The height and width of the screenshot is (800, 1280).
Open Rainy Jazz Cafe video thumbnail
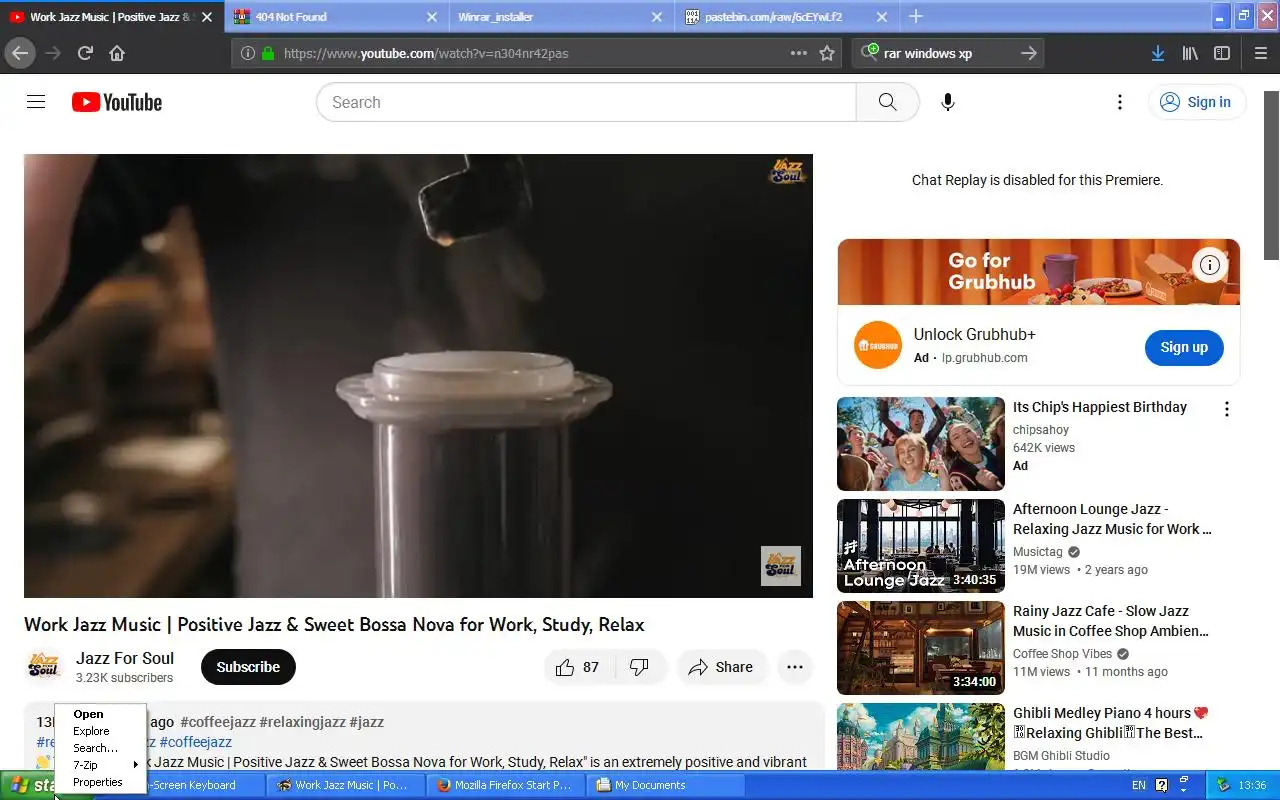pyautogui.click(x=921, y=648)
